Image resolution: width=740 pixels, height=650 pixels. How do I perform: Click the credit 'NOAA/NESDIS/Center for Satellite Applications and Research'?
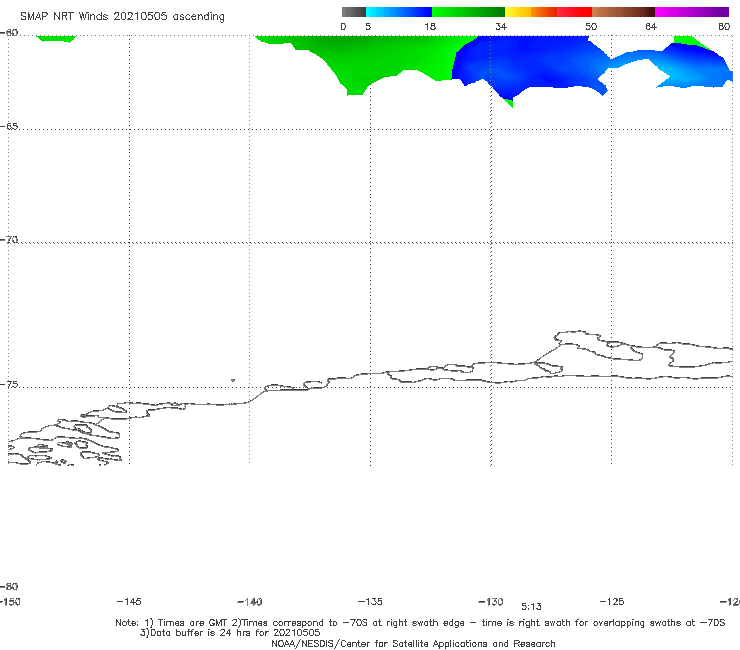coord(413,643)
